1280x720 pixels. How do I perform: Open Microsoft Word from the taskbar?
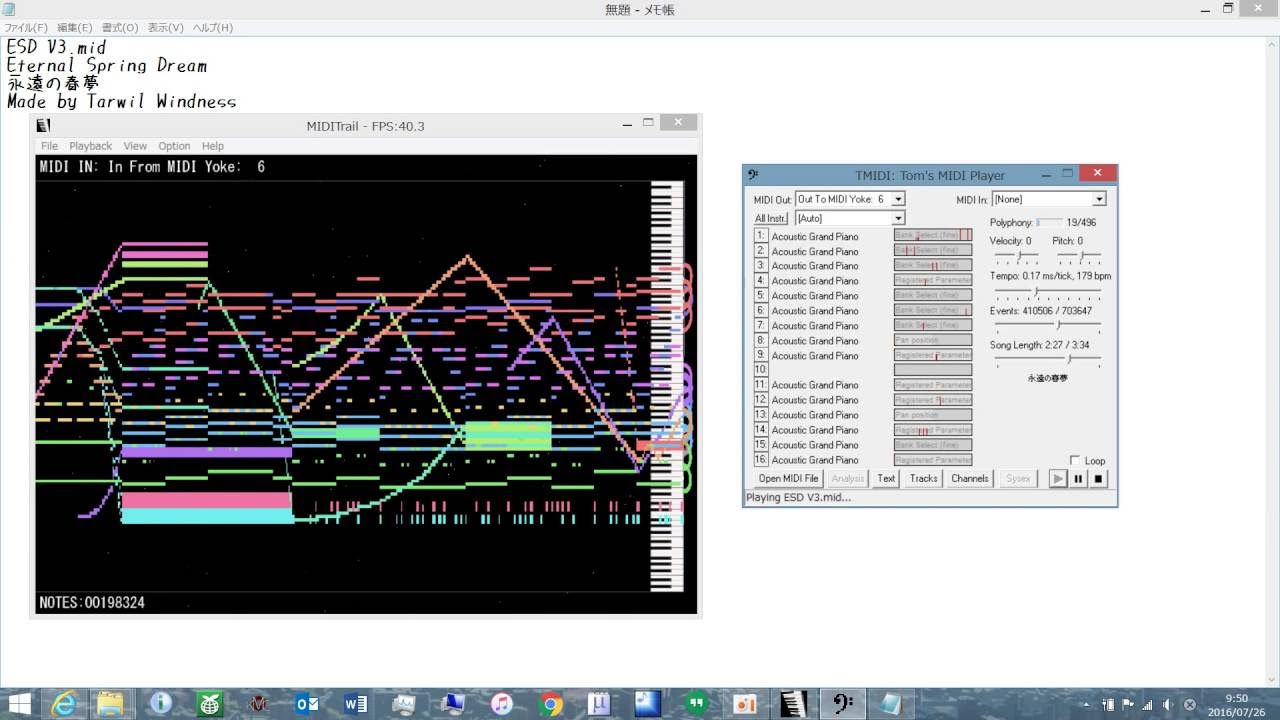click(x=355, y=704)
